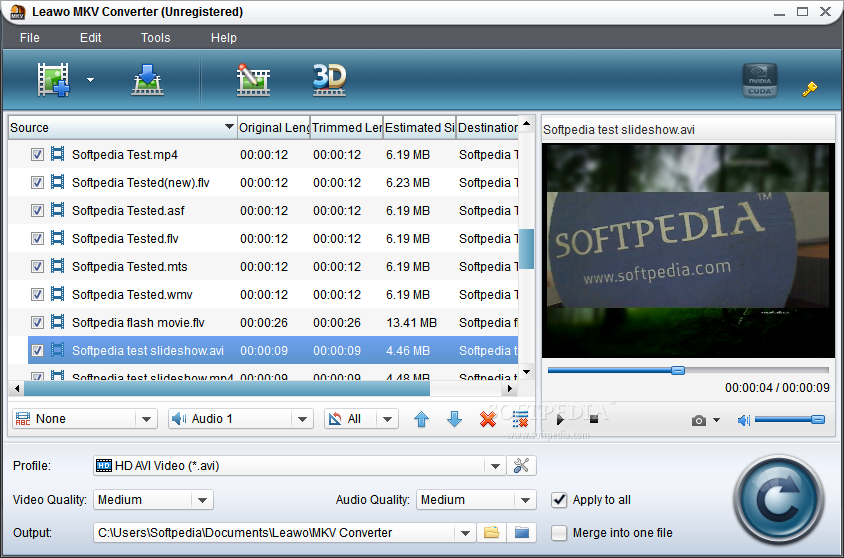Click the NVIDIA CUDA icon
The width and height of the screenshot is (844, 558).
(x=759, y=80)
